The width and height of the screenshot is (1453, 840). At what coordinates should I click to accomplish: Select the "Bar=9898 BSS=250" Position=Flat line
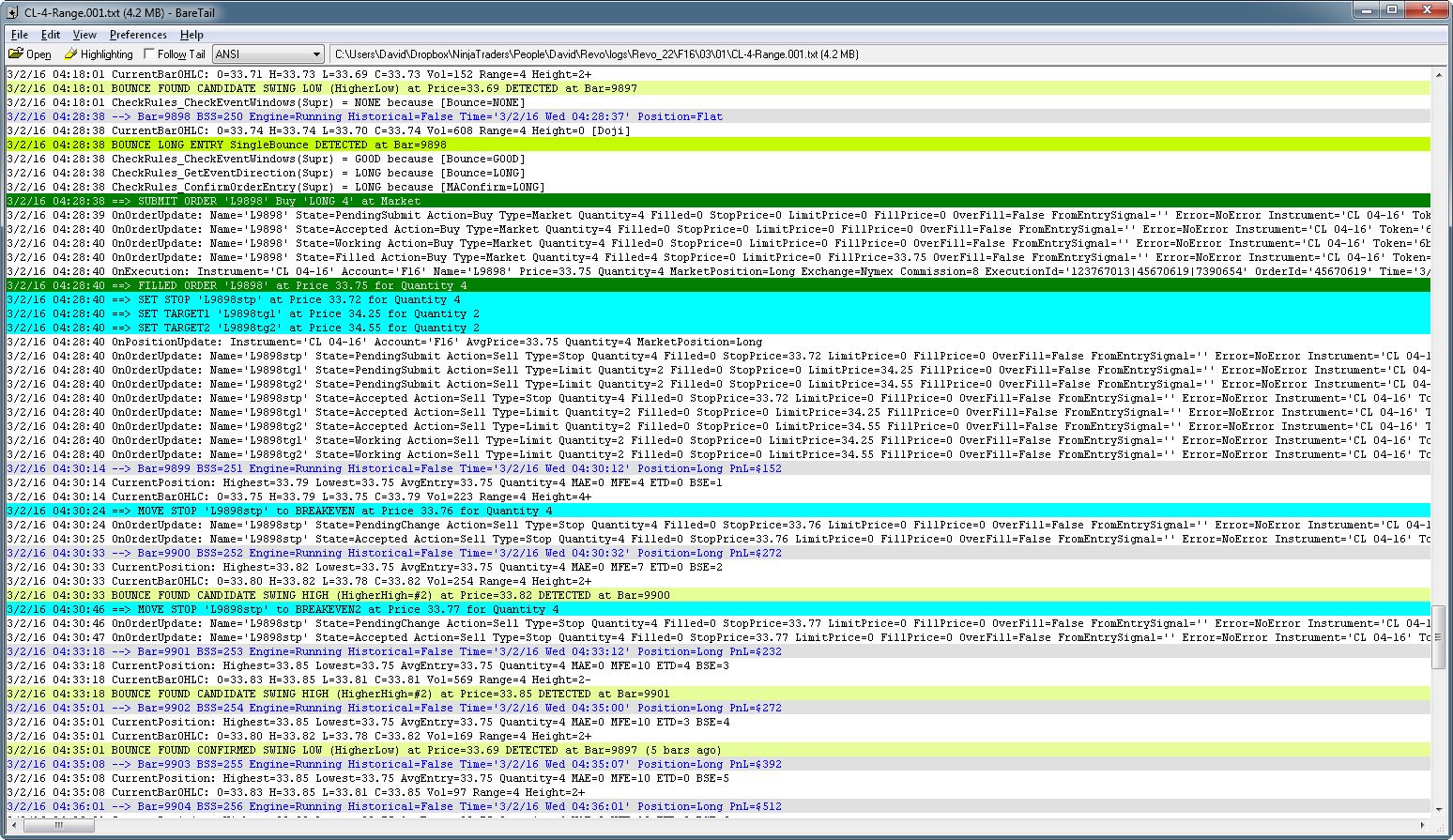click(x=718, y=116)
